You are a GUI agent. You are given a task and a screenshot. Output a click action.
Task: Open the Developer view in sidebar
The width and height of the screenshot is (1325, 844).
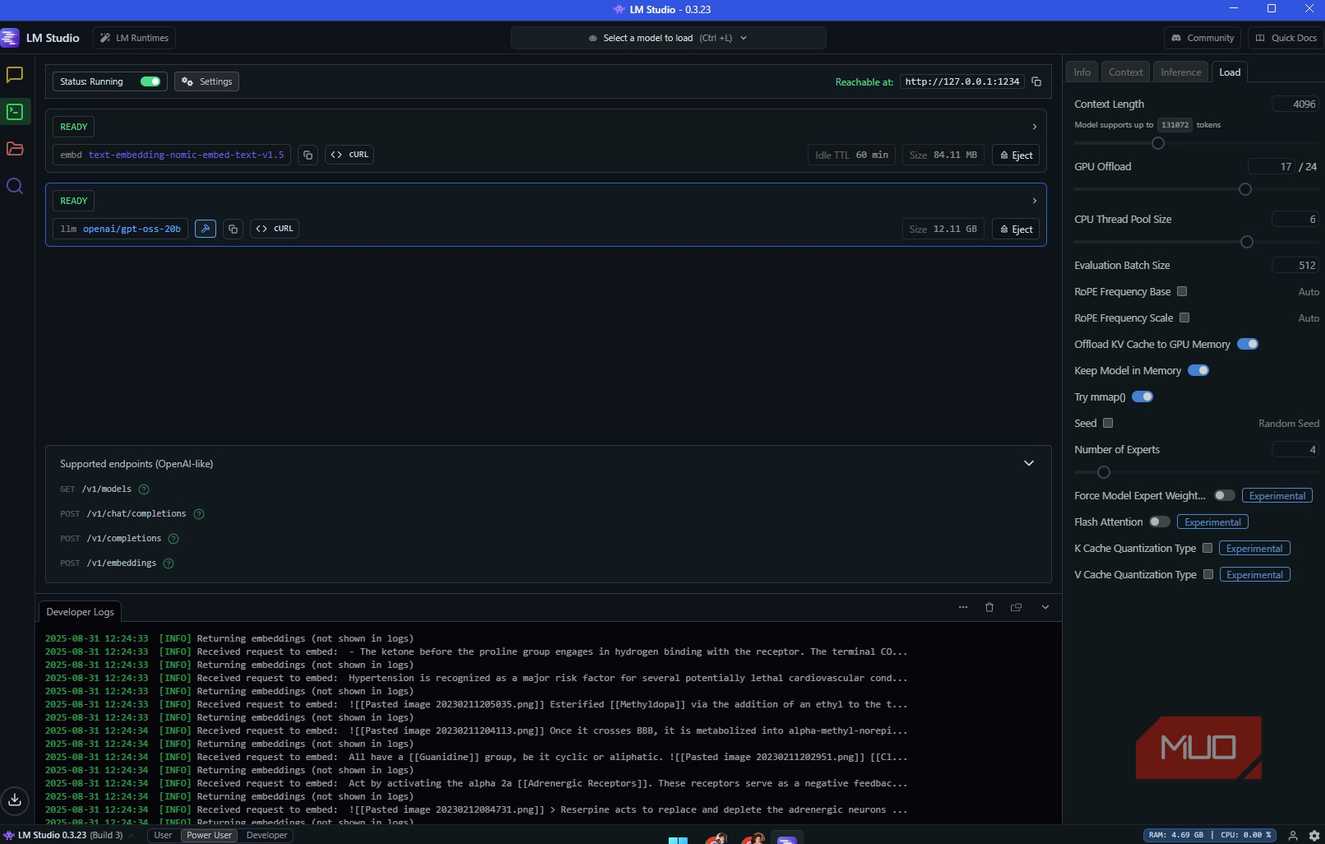15,112
